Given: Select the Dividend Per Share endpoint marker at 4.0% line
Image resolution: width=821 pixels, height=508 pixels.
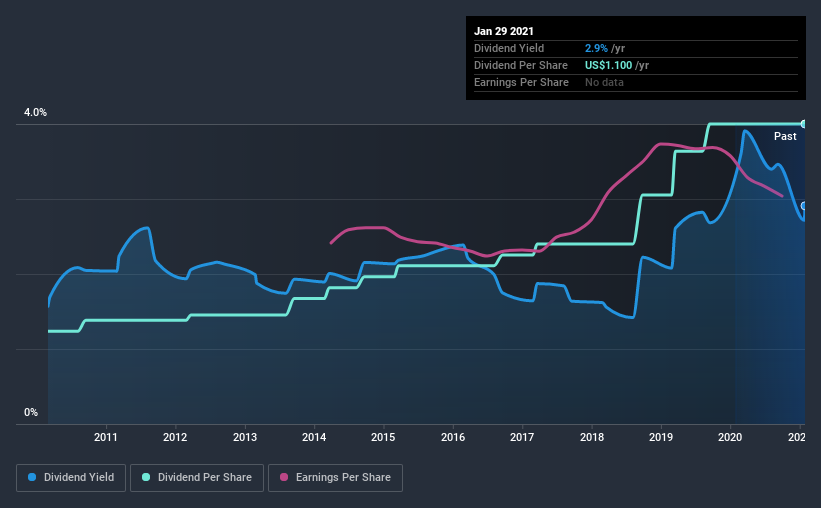Looking at the screenshot, I should pos(803,124).
